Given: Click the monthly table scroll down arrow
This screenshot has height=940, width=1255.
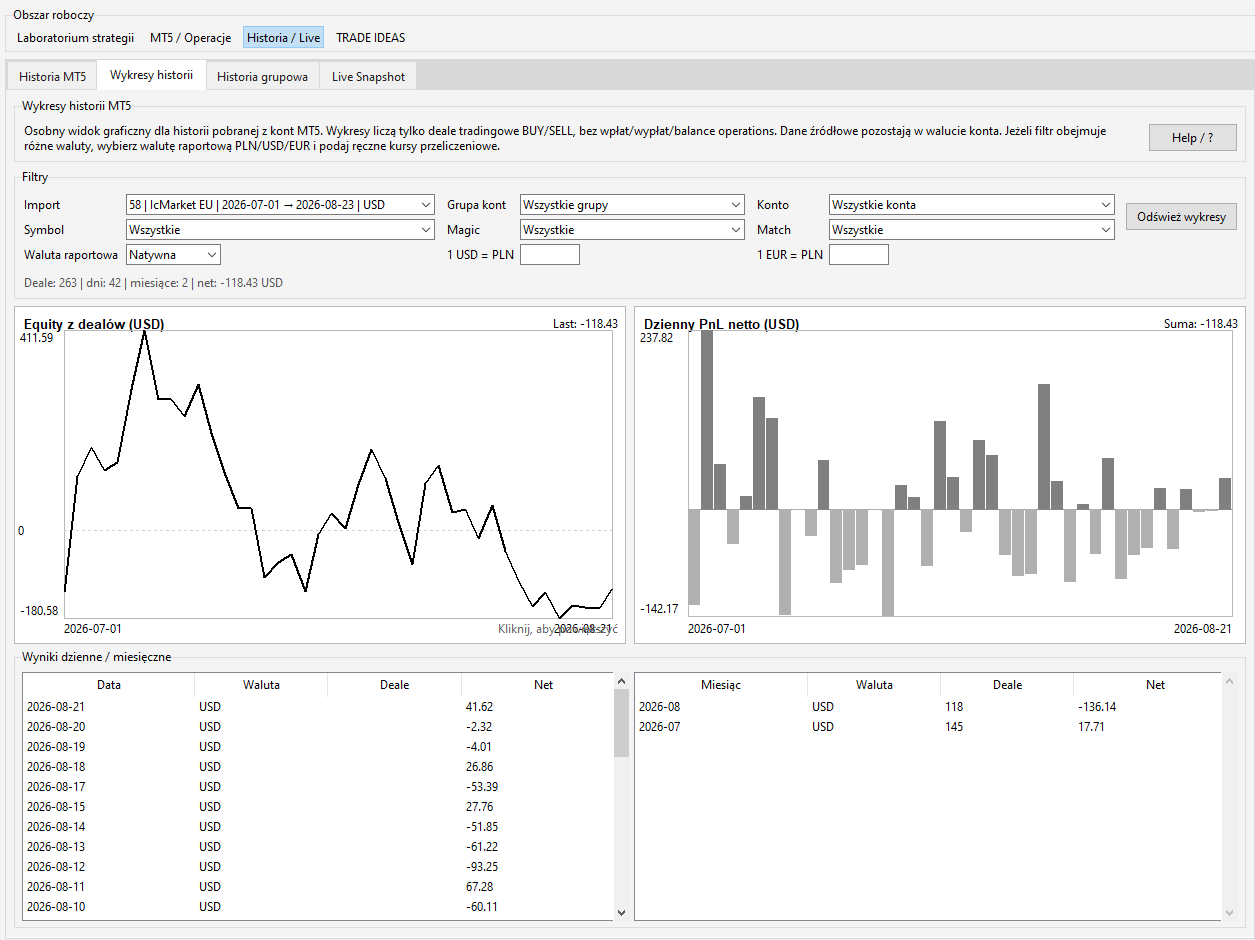Looking at the screenshot, I should click(x=1231, y=912).
